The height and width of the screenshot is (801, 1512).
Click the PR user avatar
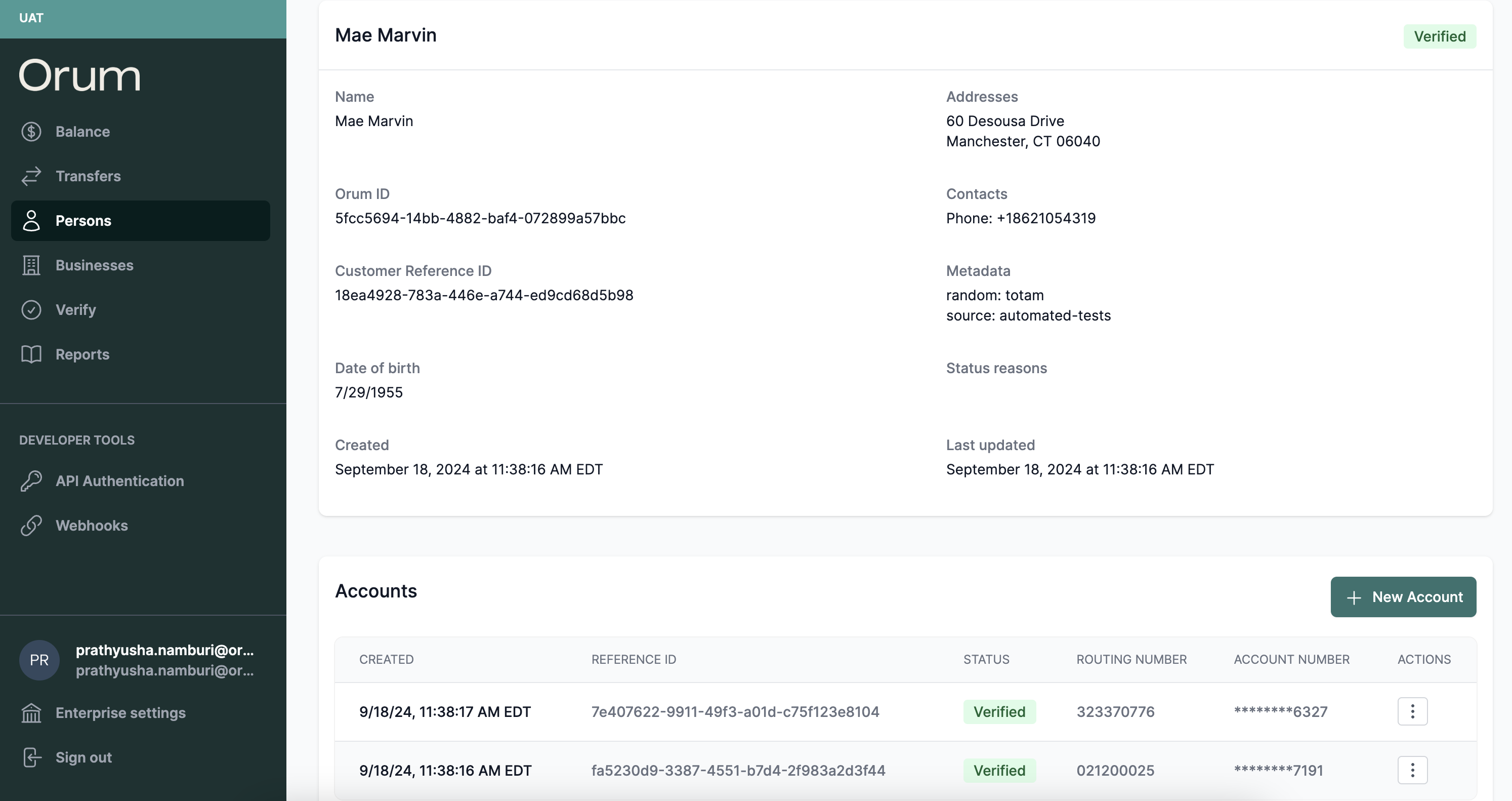[39, 660]
